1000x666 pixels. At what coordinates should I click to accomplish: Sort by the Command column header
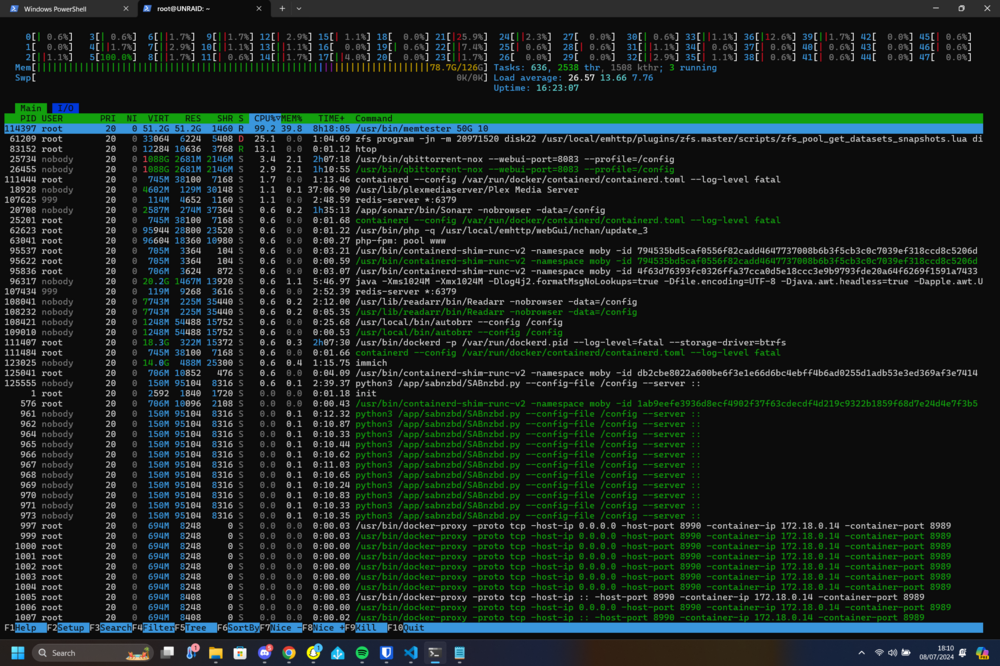374,119
